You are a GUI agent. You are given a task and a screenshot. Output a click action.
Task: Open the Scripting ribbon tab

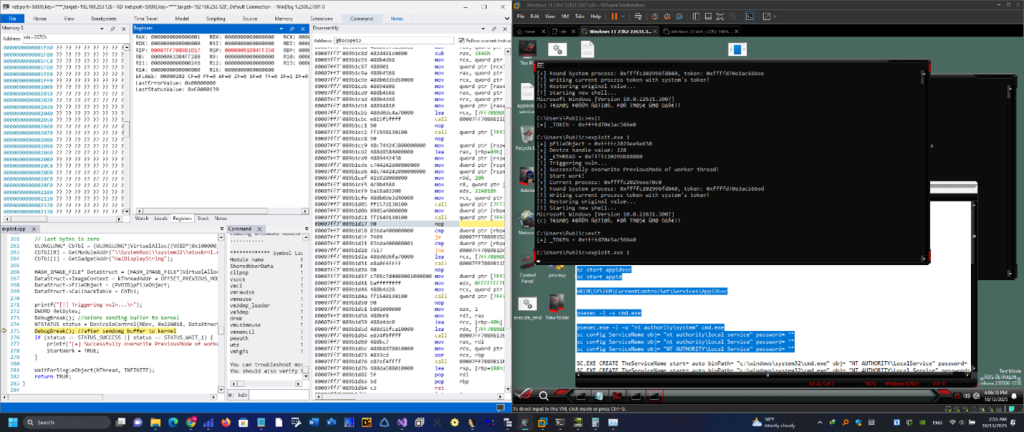coord(216,19)
